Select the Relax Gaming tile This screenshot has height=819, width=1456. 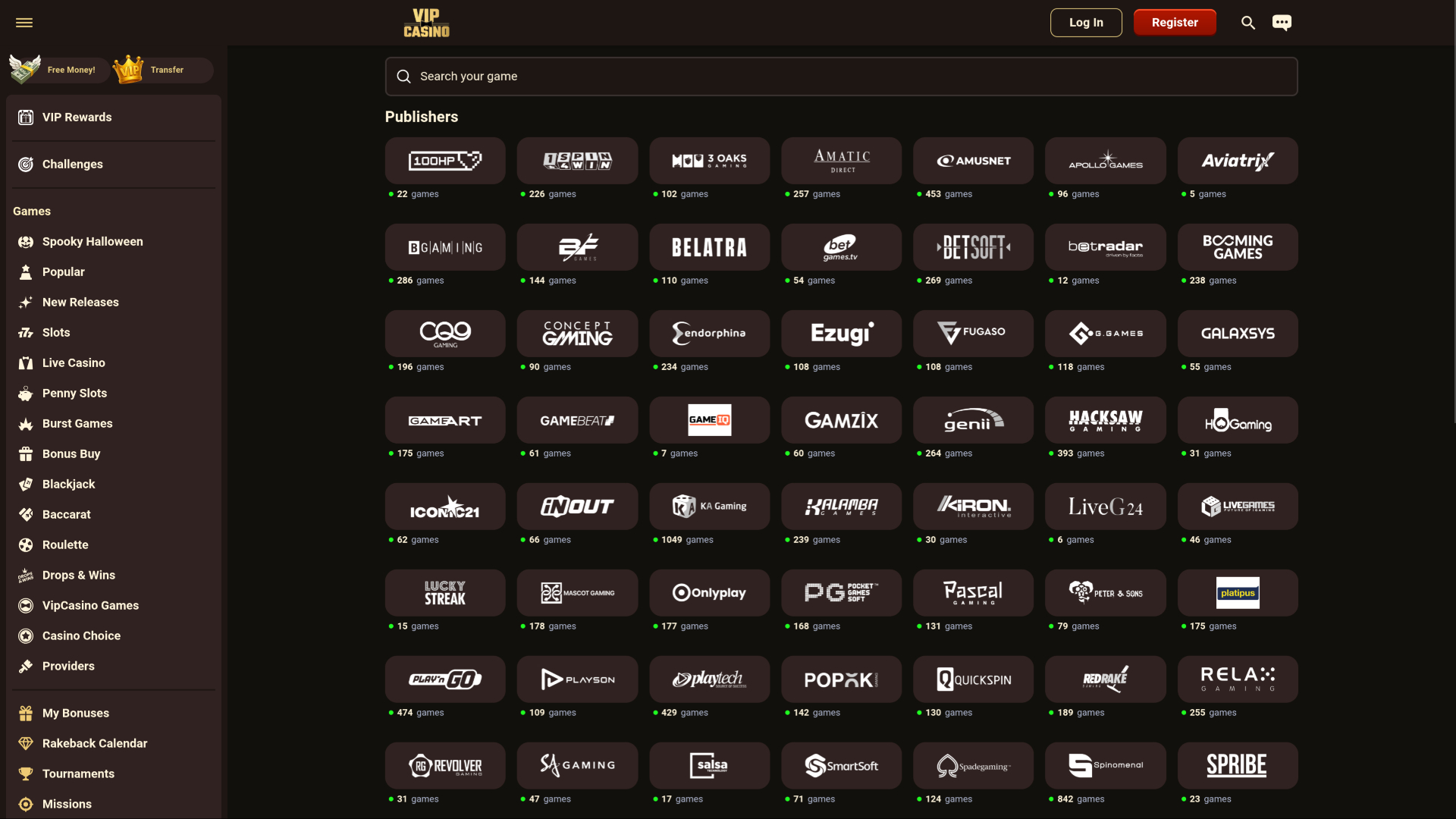pyautogui.click(x=1238, y=679)
